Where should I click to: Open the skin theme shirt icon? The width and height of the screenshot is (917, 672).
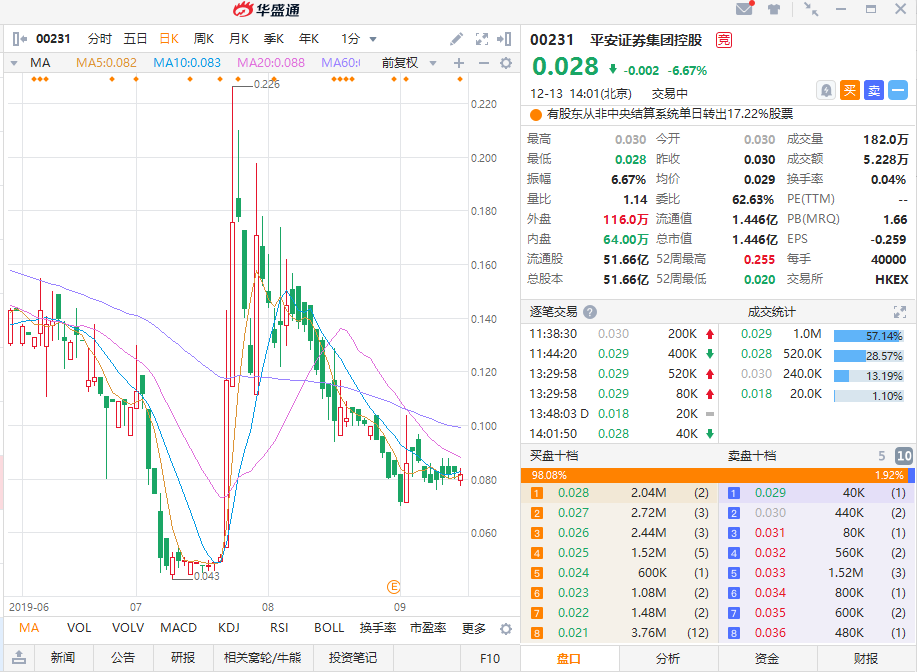(774, 10)
